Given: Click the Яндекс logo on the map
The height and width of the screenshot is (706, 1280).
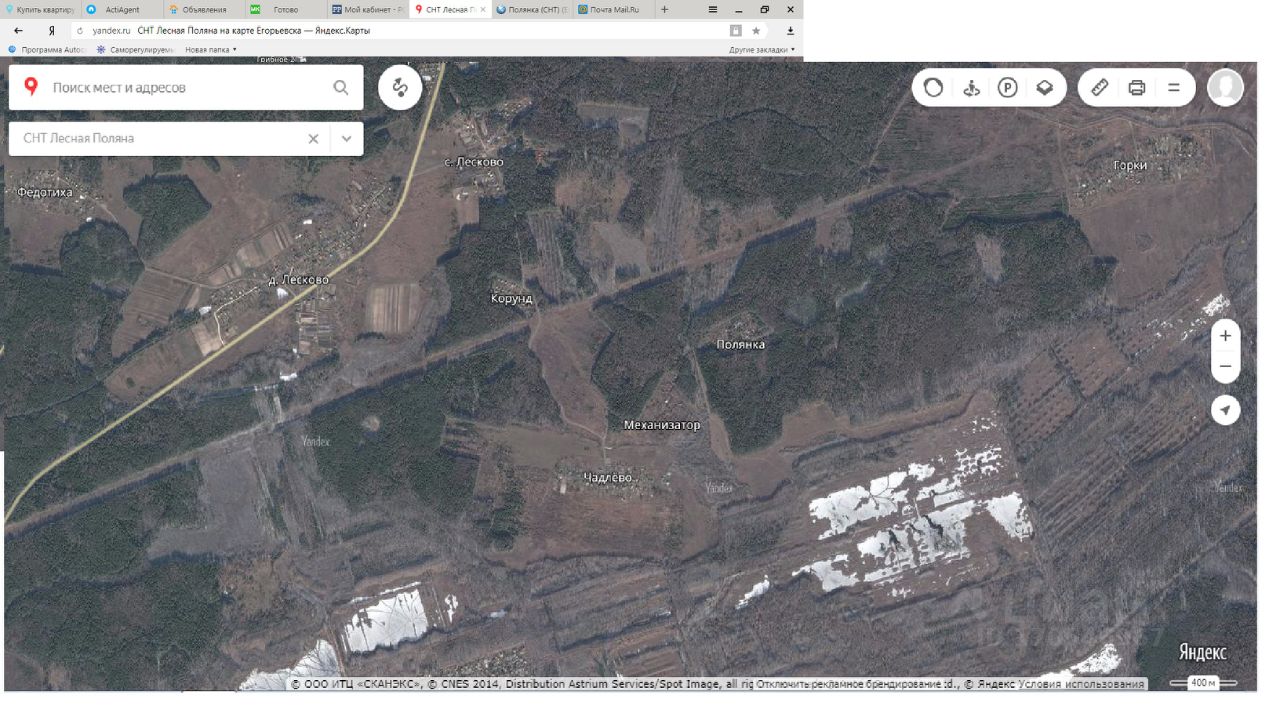Looking at the screenshot, I should pos(1202,652).
